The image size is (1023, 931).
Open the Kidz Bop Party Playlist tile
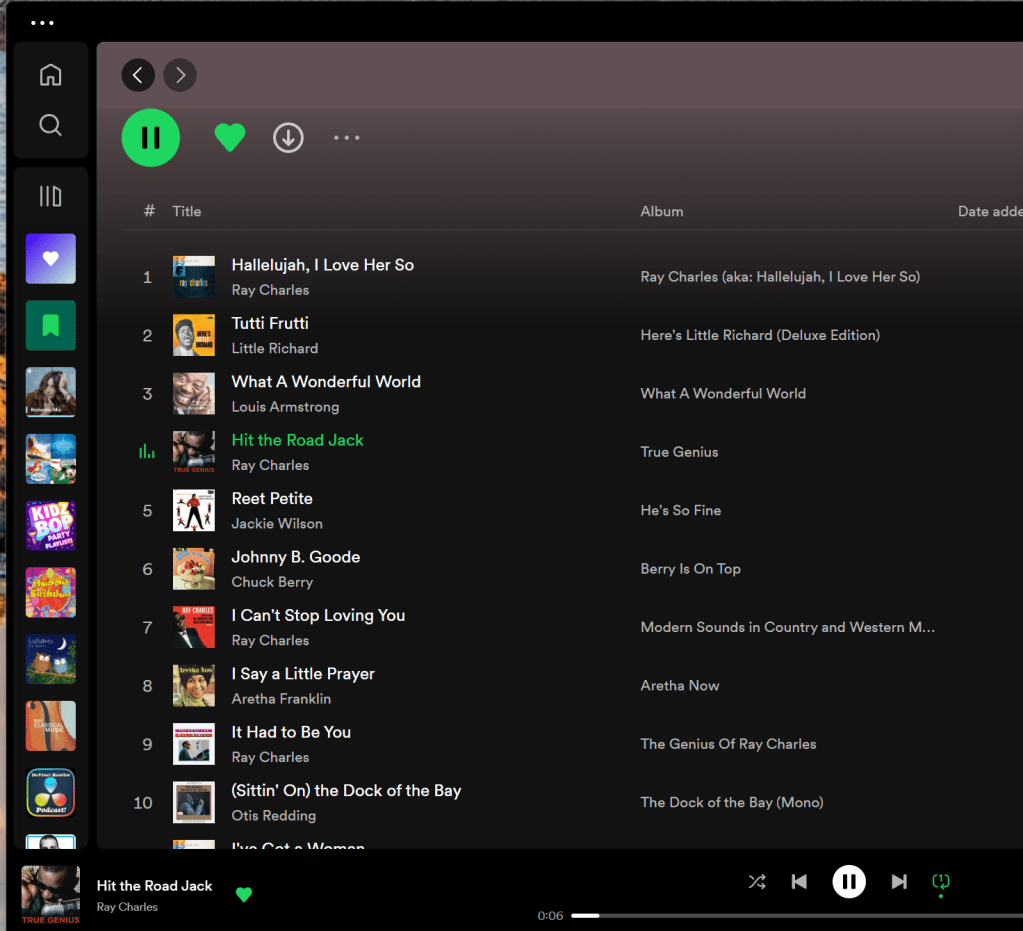click(51, 525)
